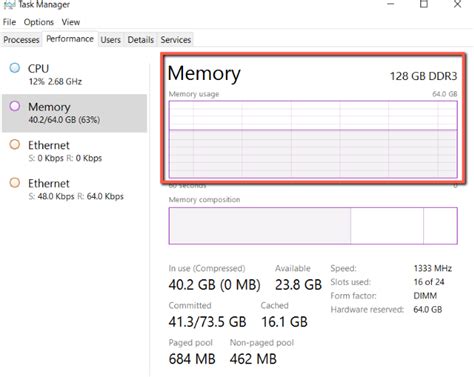The image size is (474, 377).
Task: Select CPU 12% 2.68 GHz item
Action: (74, 75)
